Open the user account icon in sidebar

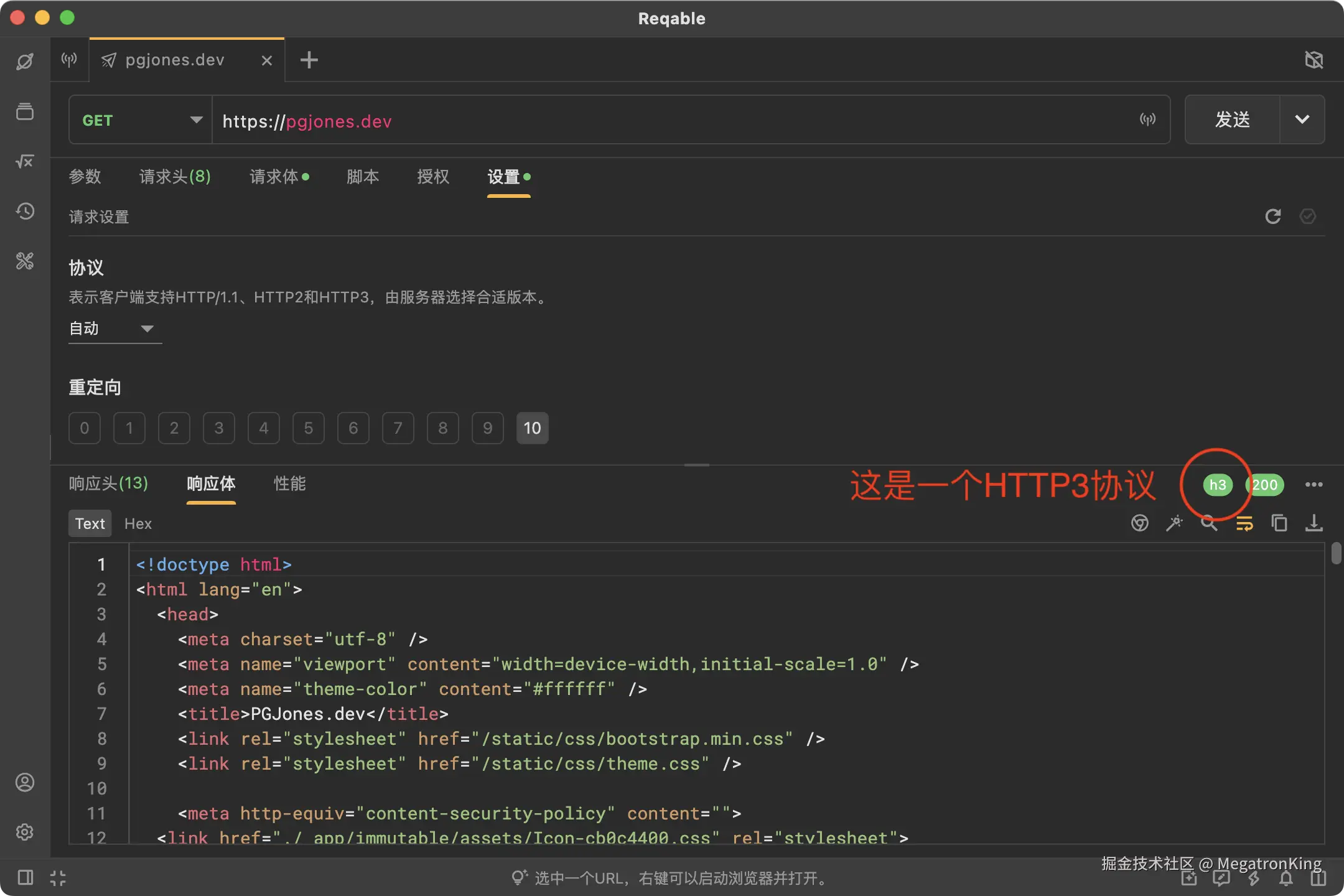point(25,782)
